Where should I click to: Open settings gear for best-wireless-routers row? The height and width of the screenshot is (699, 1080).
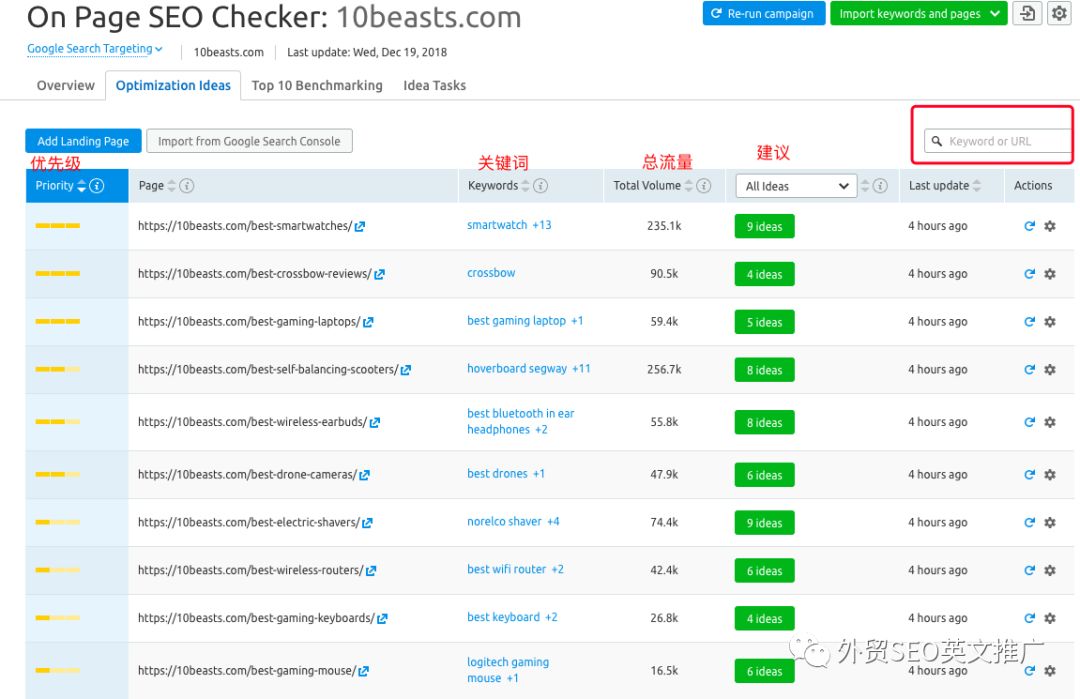click(x=1050, y=570)
